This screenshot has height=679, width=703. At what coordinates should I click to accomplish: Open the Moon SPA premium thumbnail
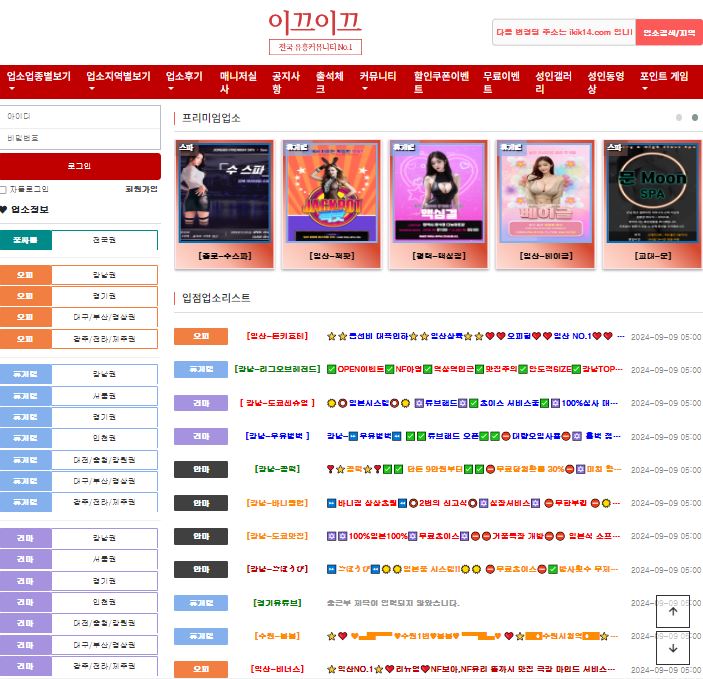(653, 193)
